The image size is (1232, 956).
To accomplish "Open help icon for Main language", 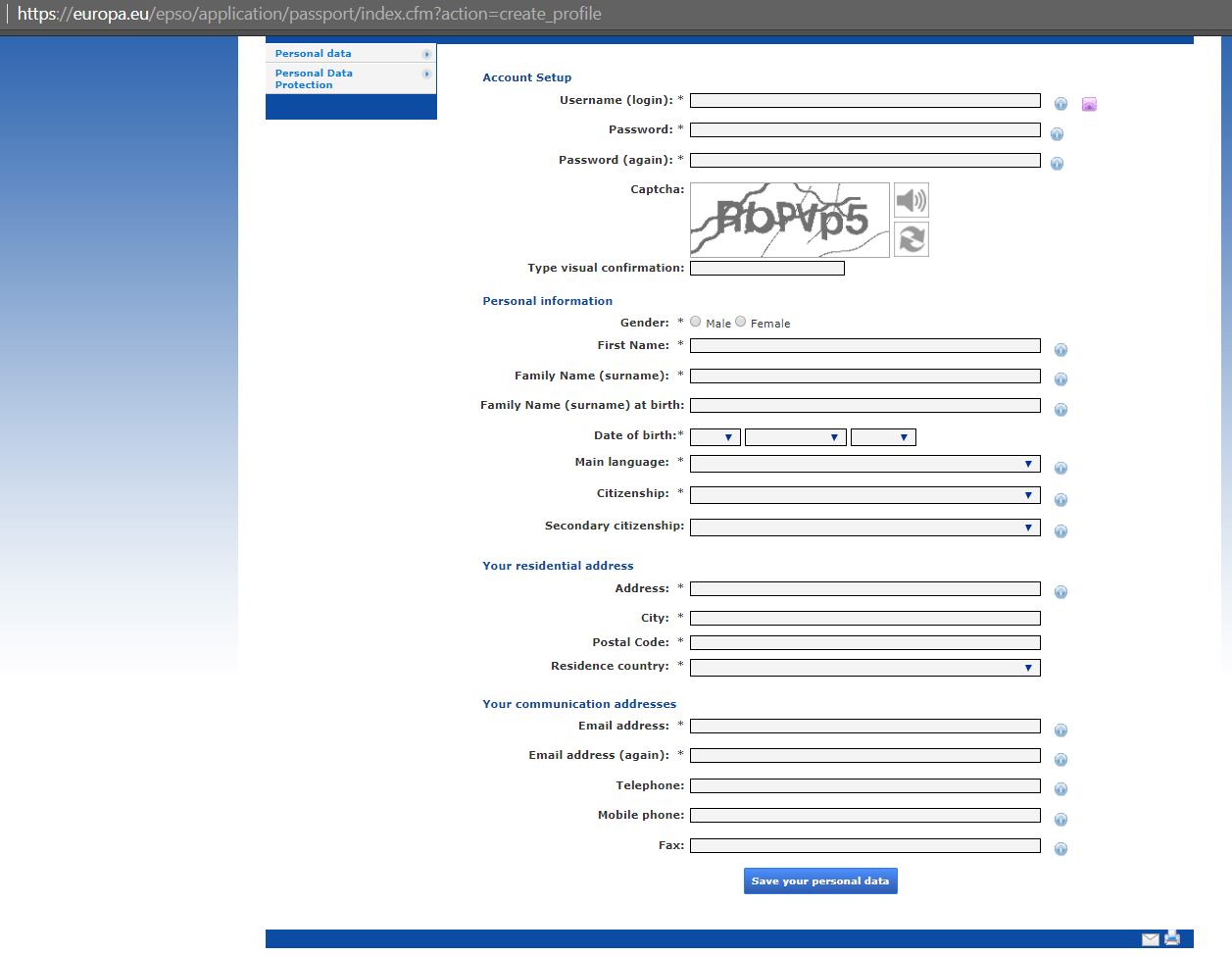I will [1060, 469].
